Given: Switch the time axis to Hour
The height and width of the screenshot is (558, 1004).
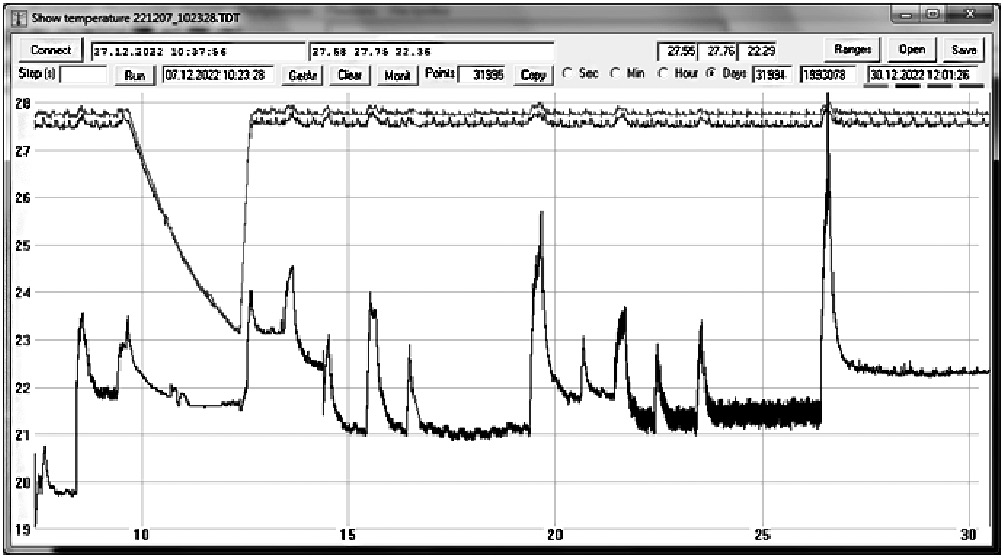Looking at the screenshot, I should click(662, 74).
